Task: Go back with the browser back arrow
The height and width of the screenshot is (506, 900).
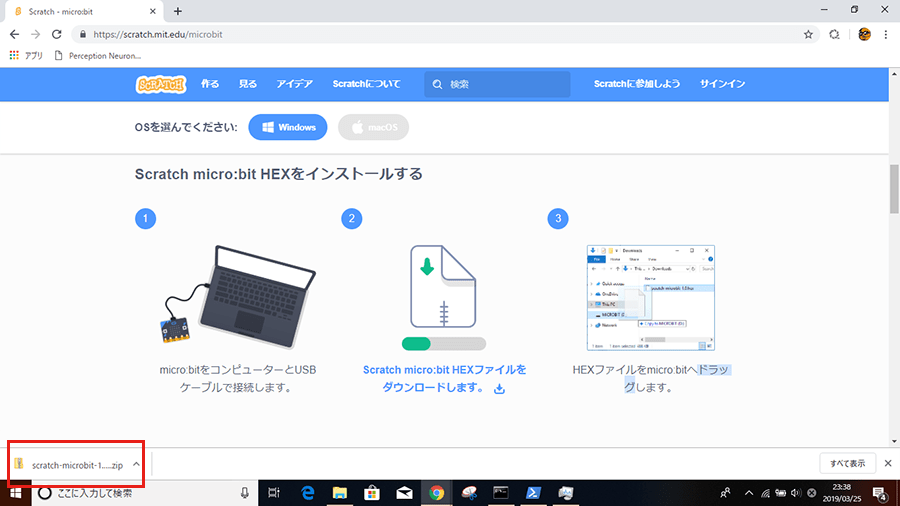Action: (14, 34)
